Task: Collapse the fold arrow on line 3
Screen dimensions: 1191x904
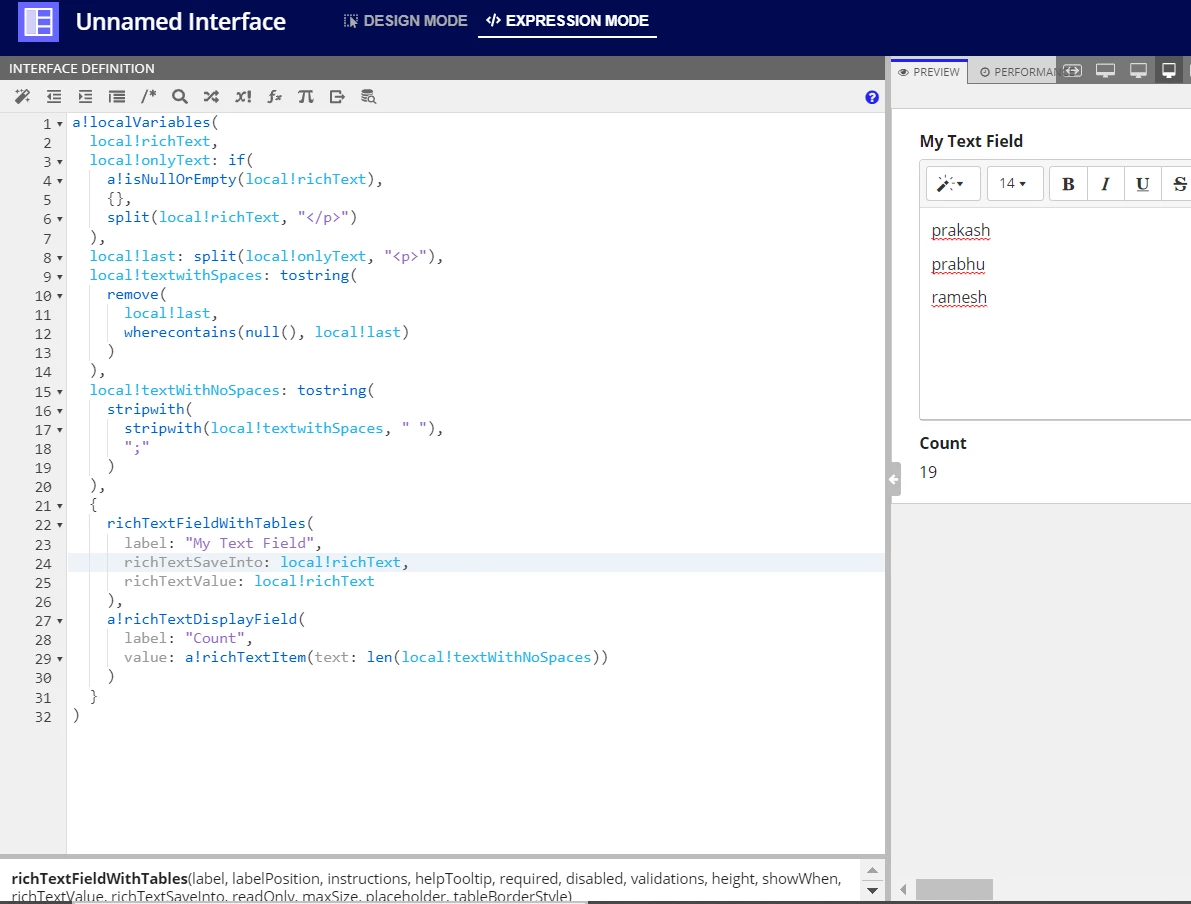Action: click(60, 162)
